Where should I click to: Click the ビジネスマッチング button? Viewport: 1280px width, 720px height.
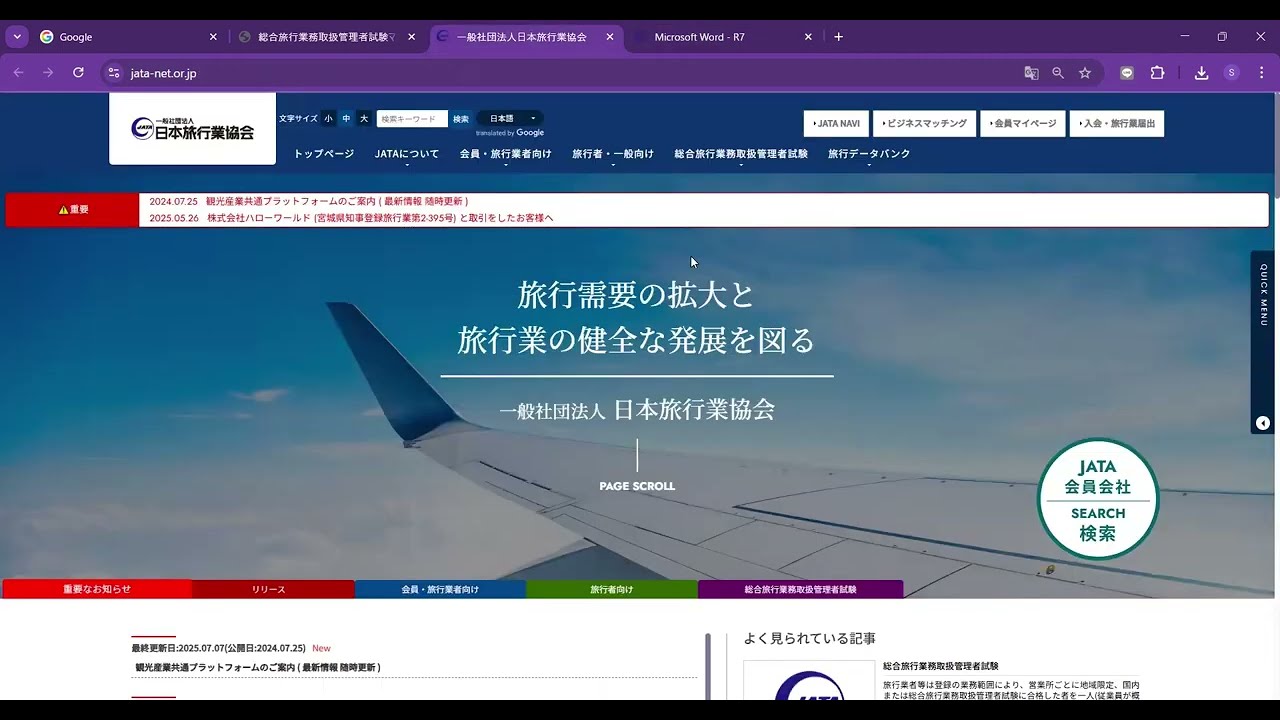pyautogui.click(x=924, y=124)
